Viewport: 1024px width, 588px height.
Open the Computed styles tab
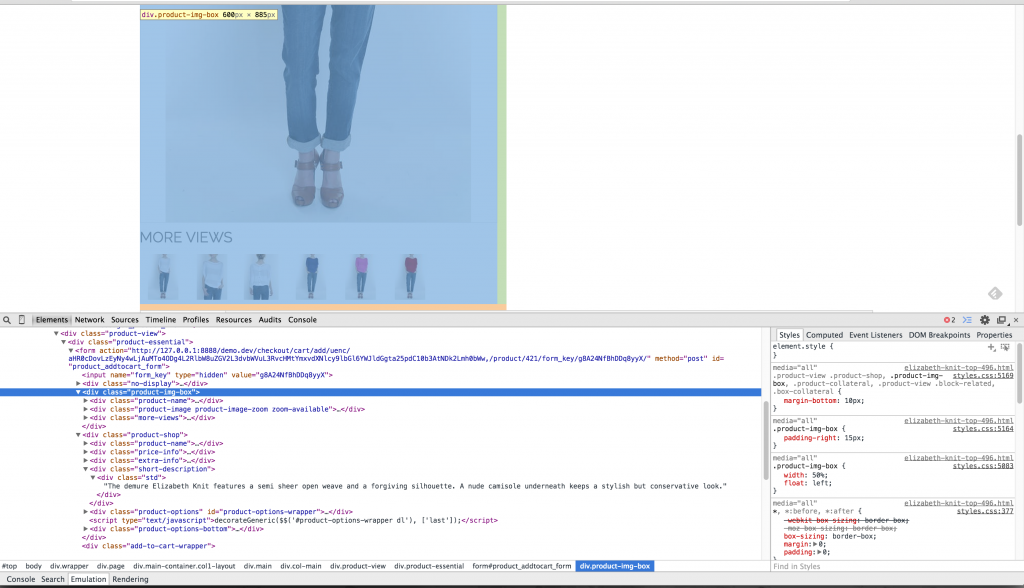[824, 335]
